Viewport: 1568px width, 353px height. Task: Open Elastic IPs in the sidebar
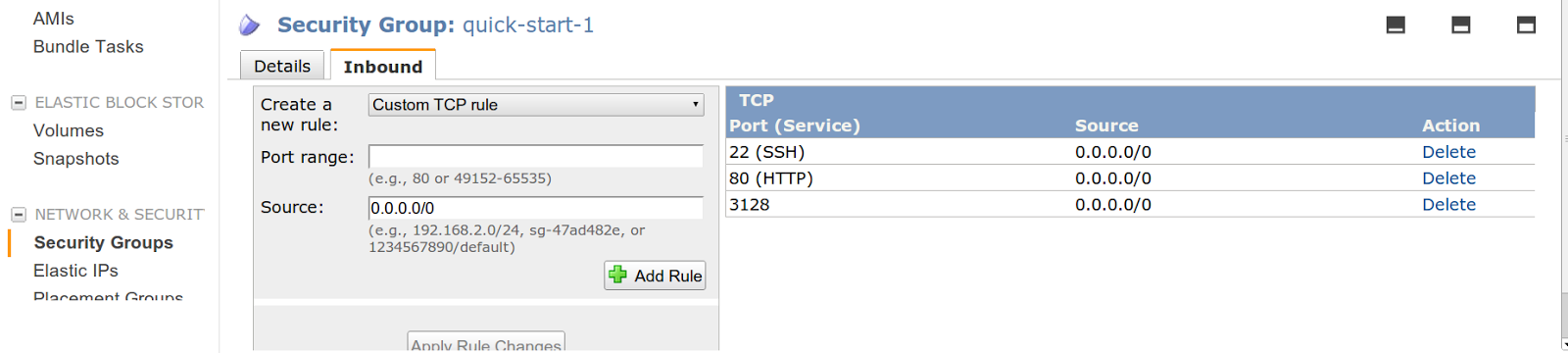pyautogui.click(x=75, y=271)
